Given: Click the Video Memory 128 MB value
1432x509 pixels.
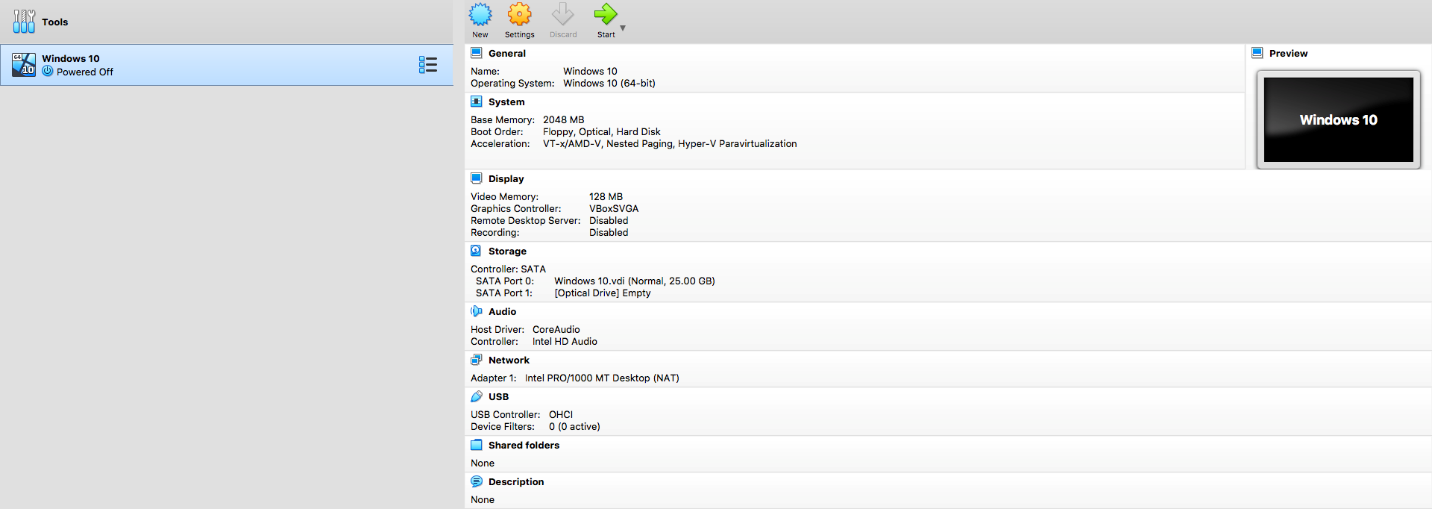Looking at the screenshot, I should [x=606, y=197].
